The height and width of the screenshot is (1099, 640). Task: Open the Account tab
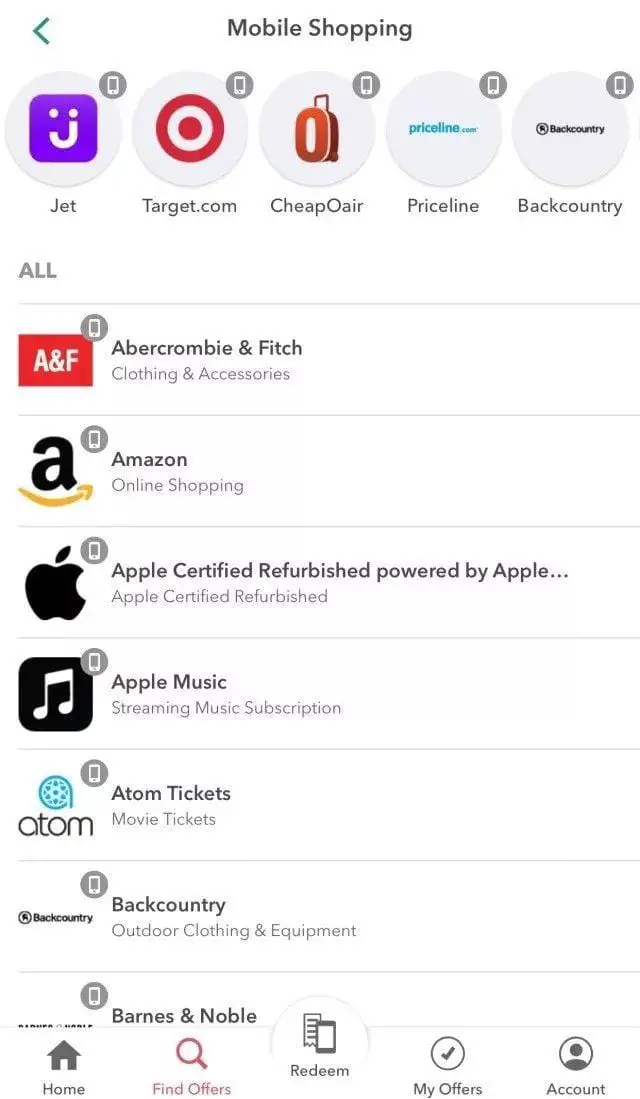(576, 1067)
